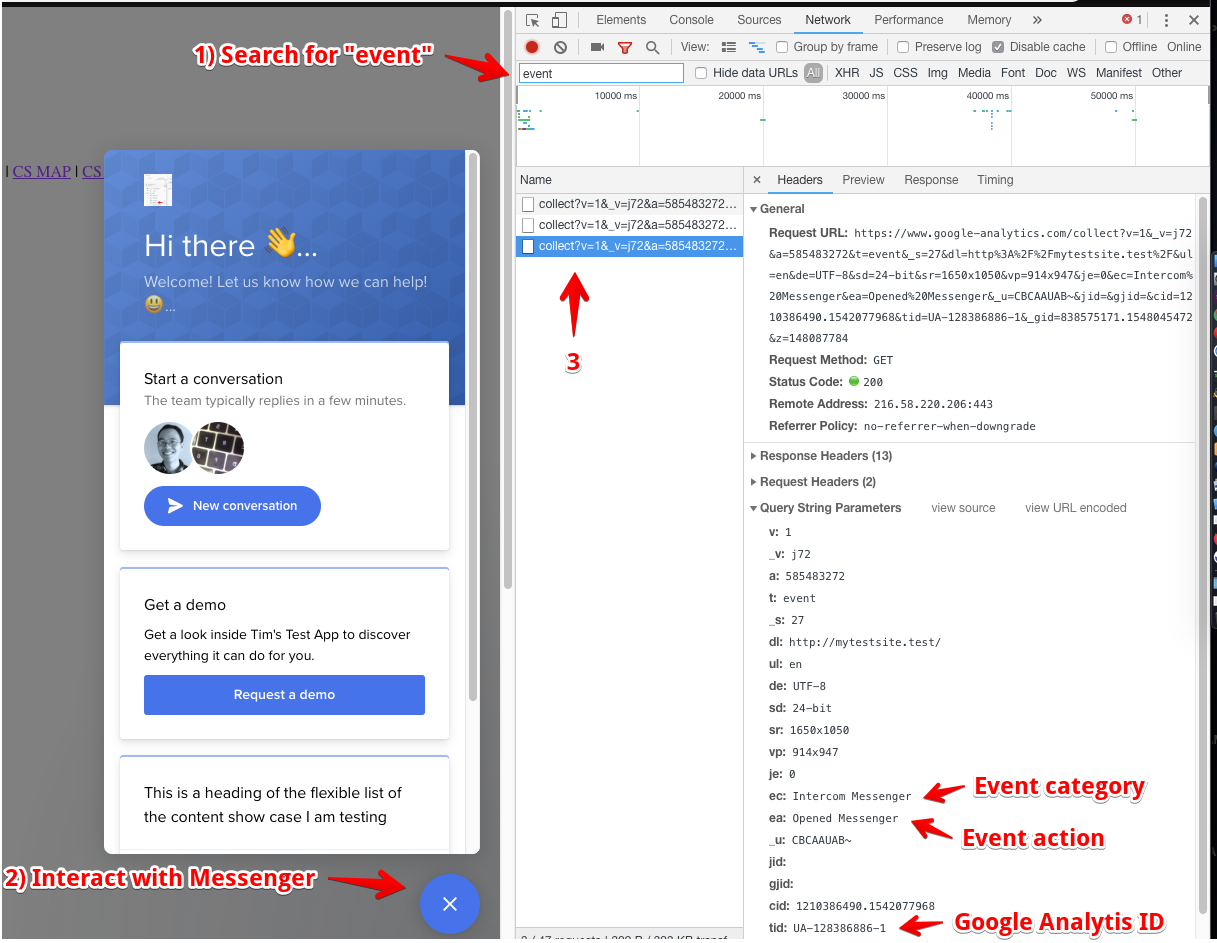This screenshot has height=943, width=1217.
Task: Click the Request a demo button
Action: tap(284, 695)
